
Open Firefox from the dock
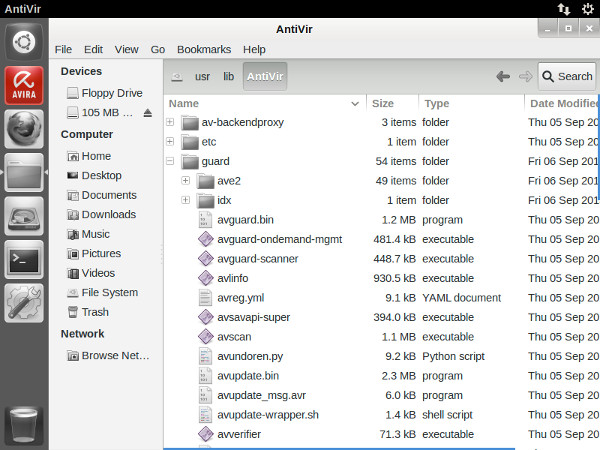click(x=24, y=129)
